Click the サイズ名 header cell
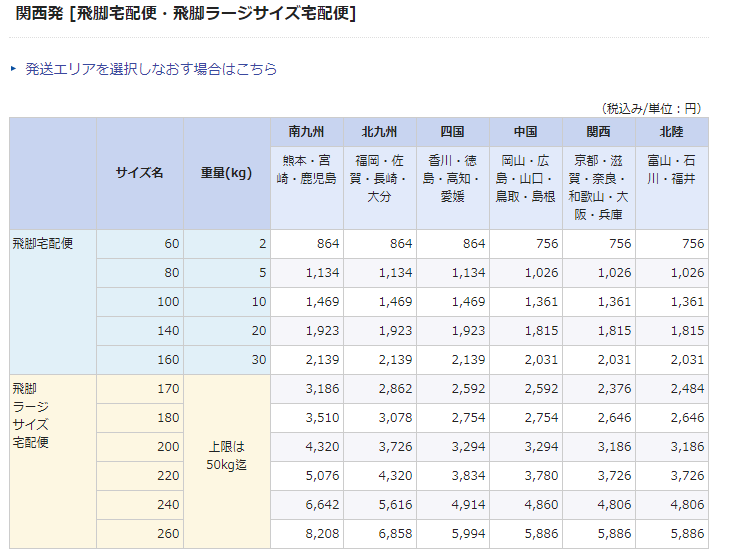 click(x=140, y=173)
